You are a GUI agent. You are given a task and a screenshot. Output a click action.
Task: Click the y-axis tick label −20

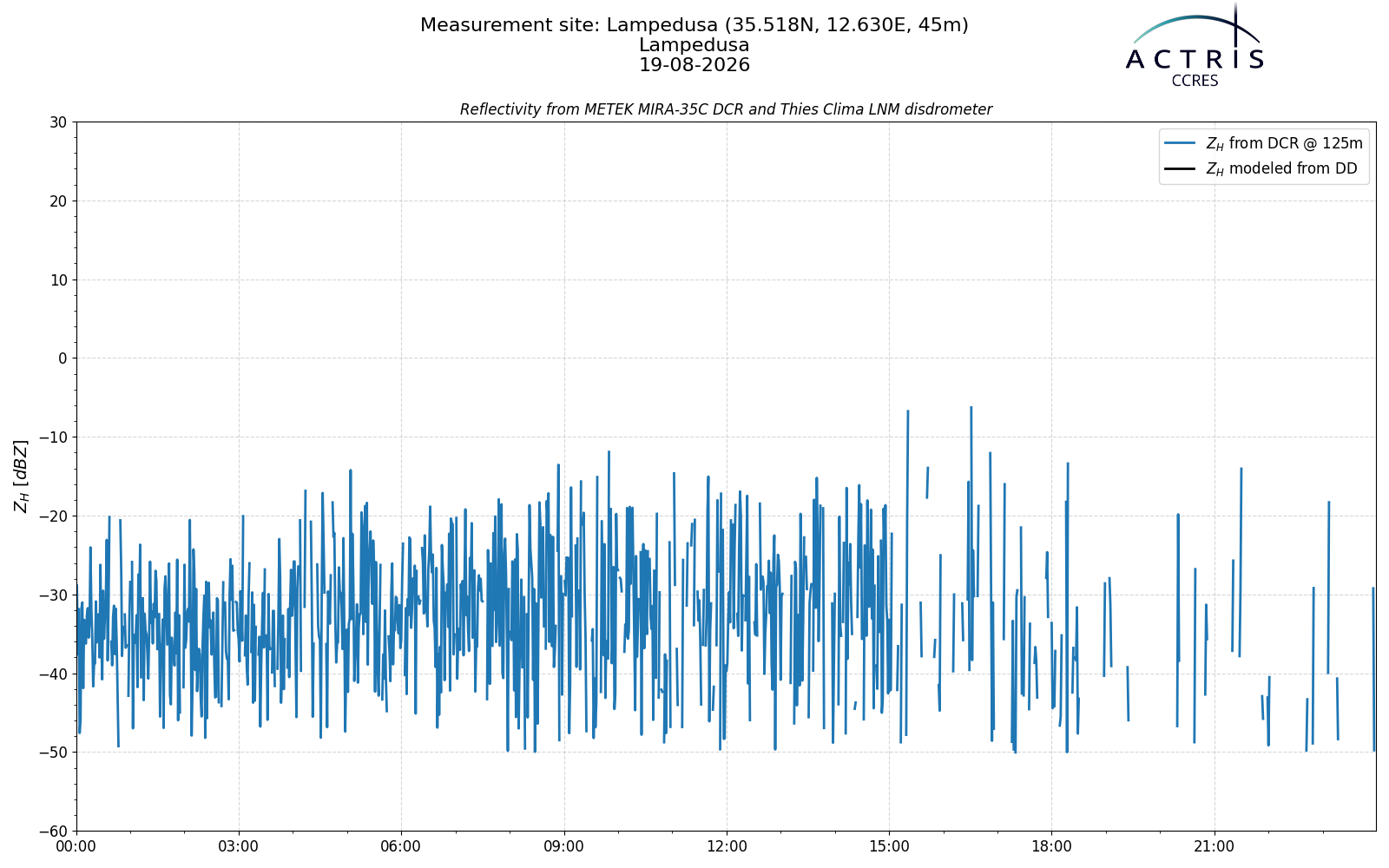[52, 516]
